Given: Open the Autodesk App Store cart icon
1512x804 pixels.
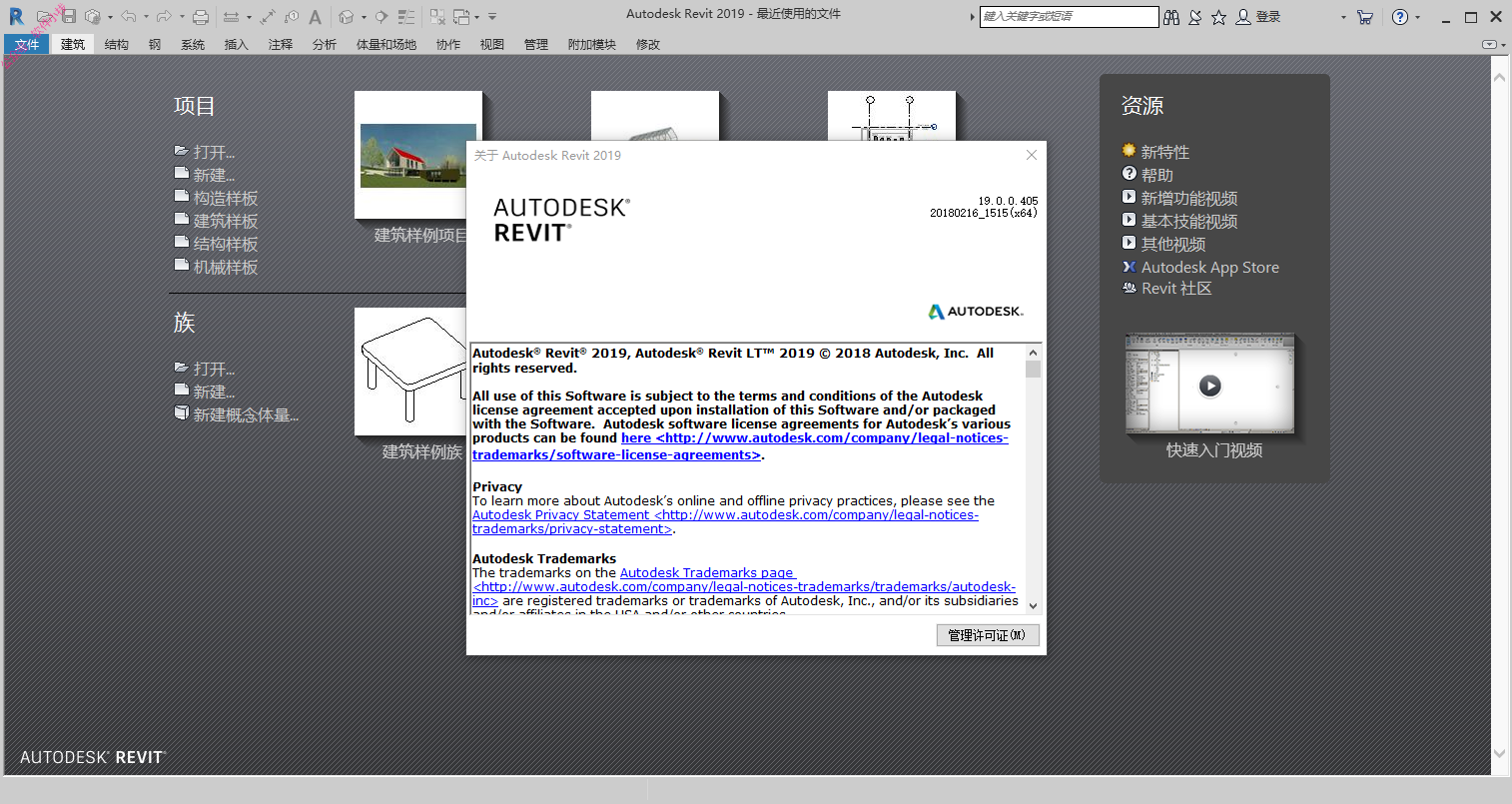Looking at the screenshot, I should click(1365, 17).
